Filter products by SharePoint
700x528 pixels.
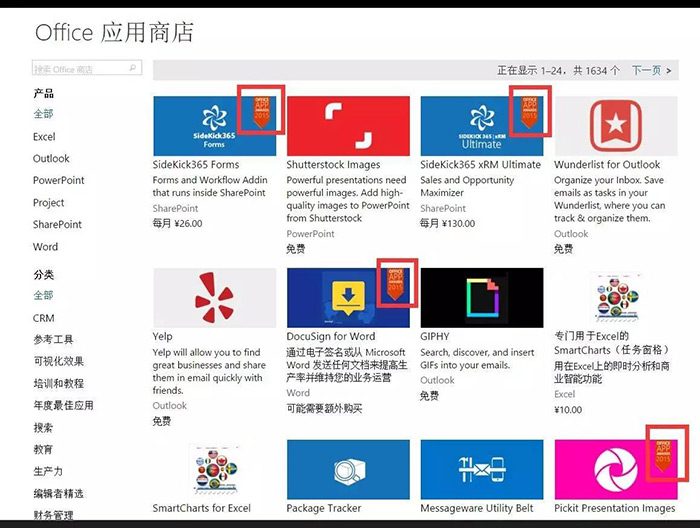click(x=57, y=225)
